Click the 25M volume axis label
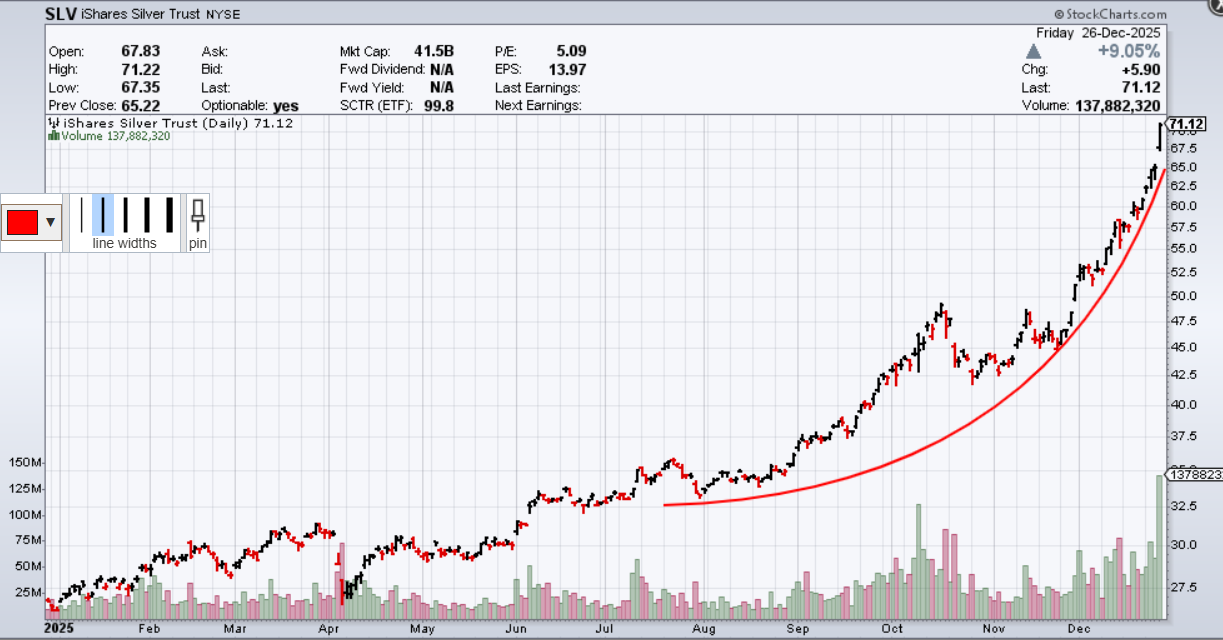The width and height of the screenshot is (1223, 640). pos(29,592)
